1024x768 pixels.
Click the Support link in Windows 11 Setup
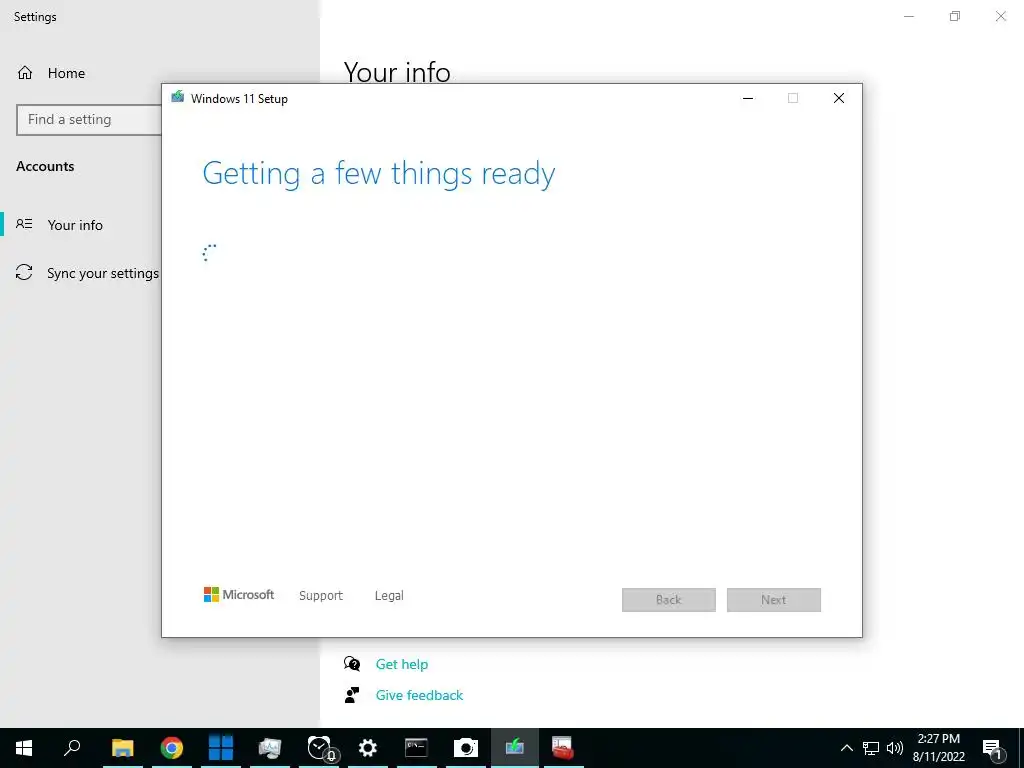pos(321,596)
